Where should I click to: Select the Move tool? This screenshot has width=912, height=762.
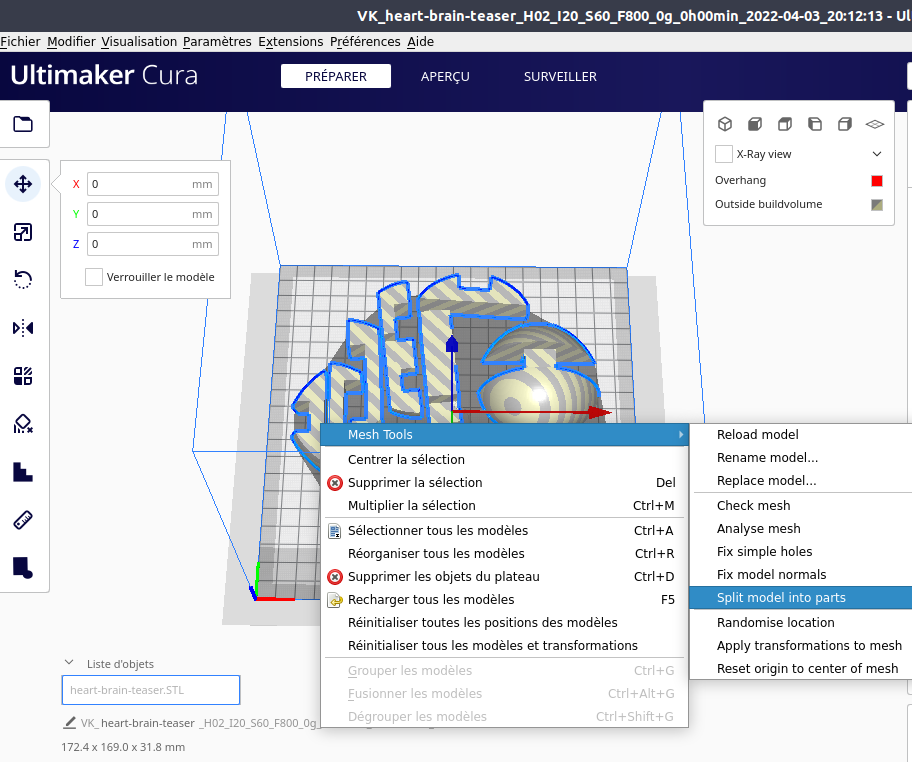point(23,184)
